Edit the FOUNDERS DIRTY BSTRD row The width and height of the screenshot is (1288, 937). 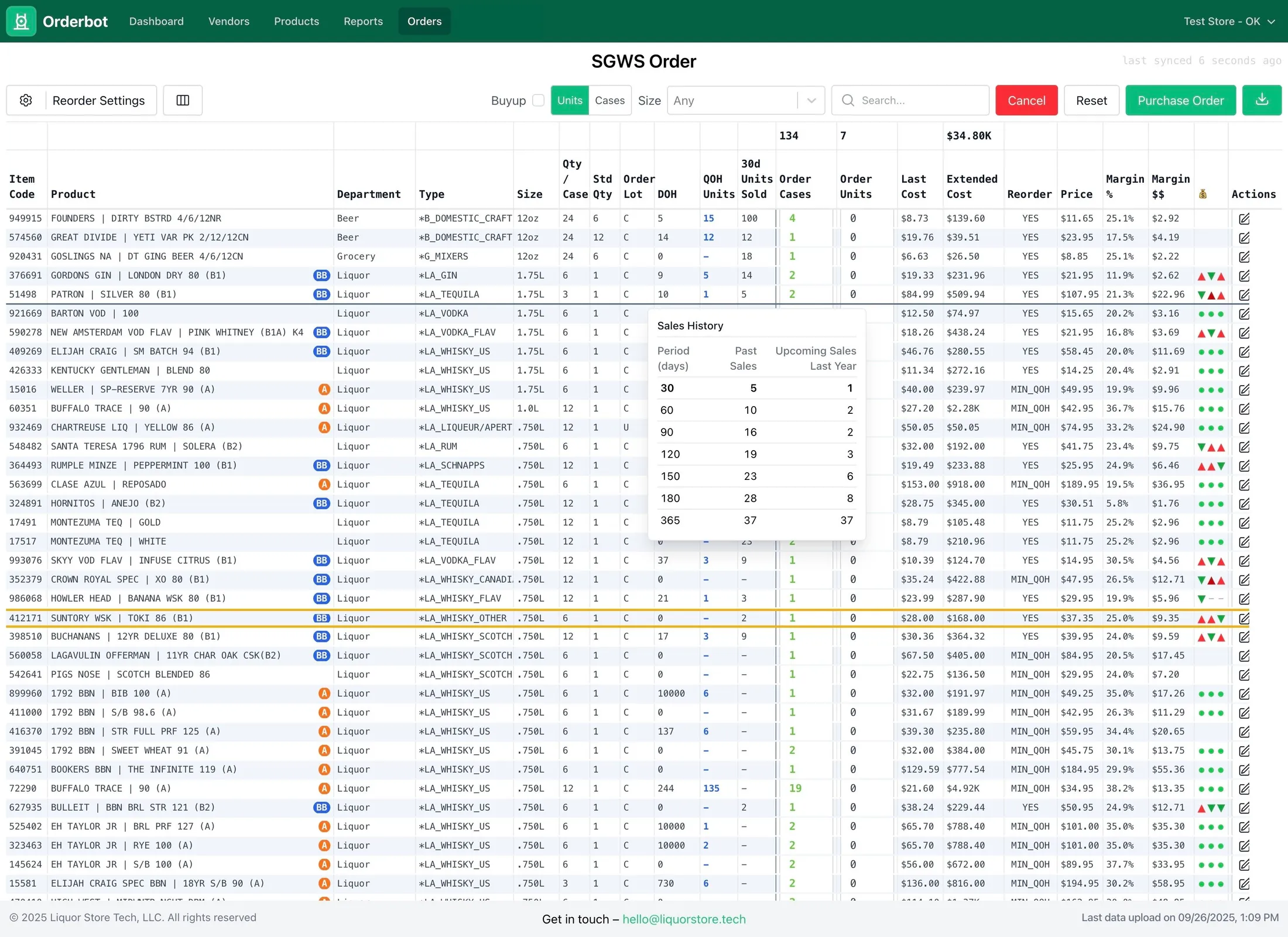[1244, 219]
